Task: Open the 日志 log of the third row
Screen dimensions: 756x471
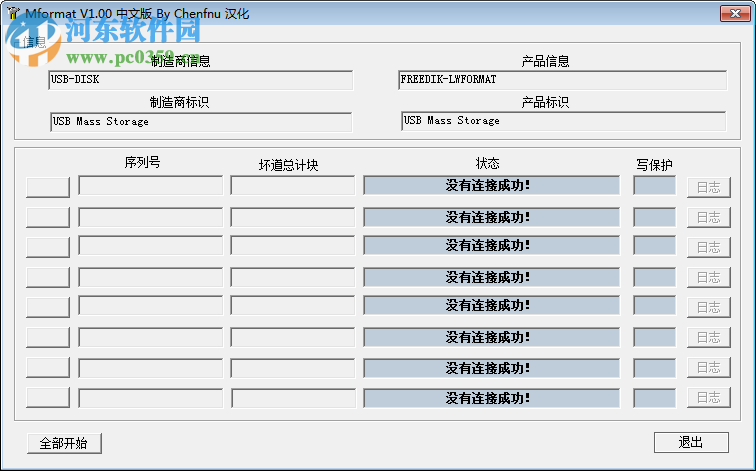Action: [x=709, y=247]
